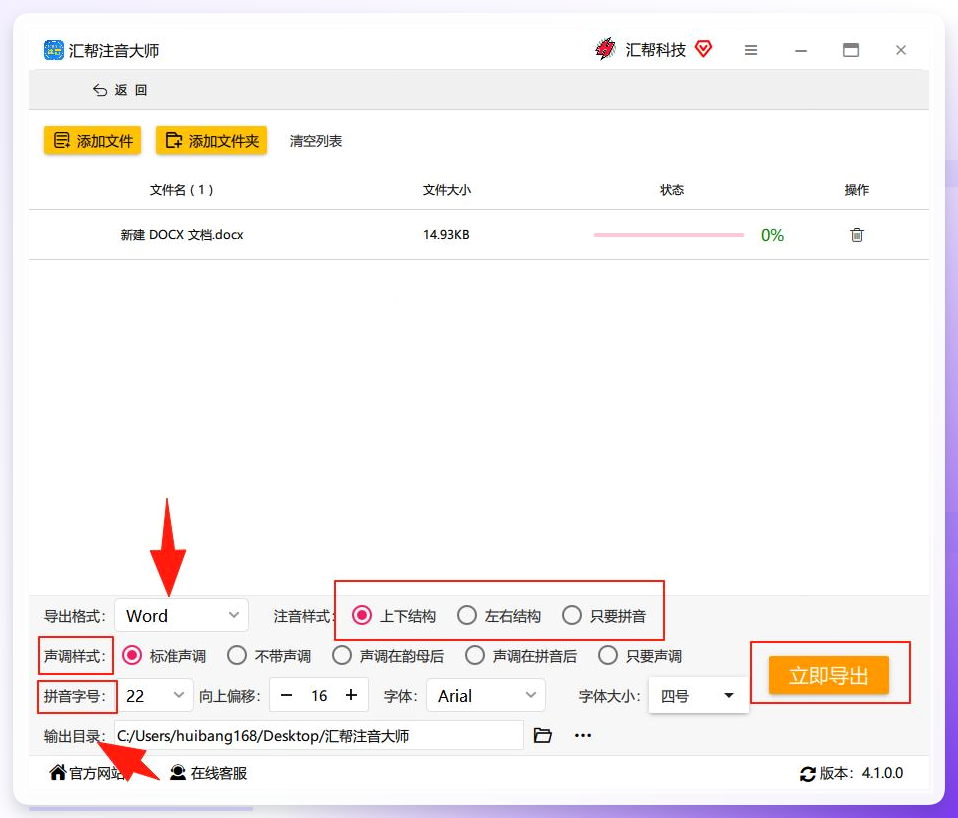
Task: Click the pink progress bar of the file
Action: pos(668,235)
